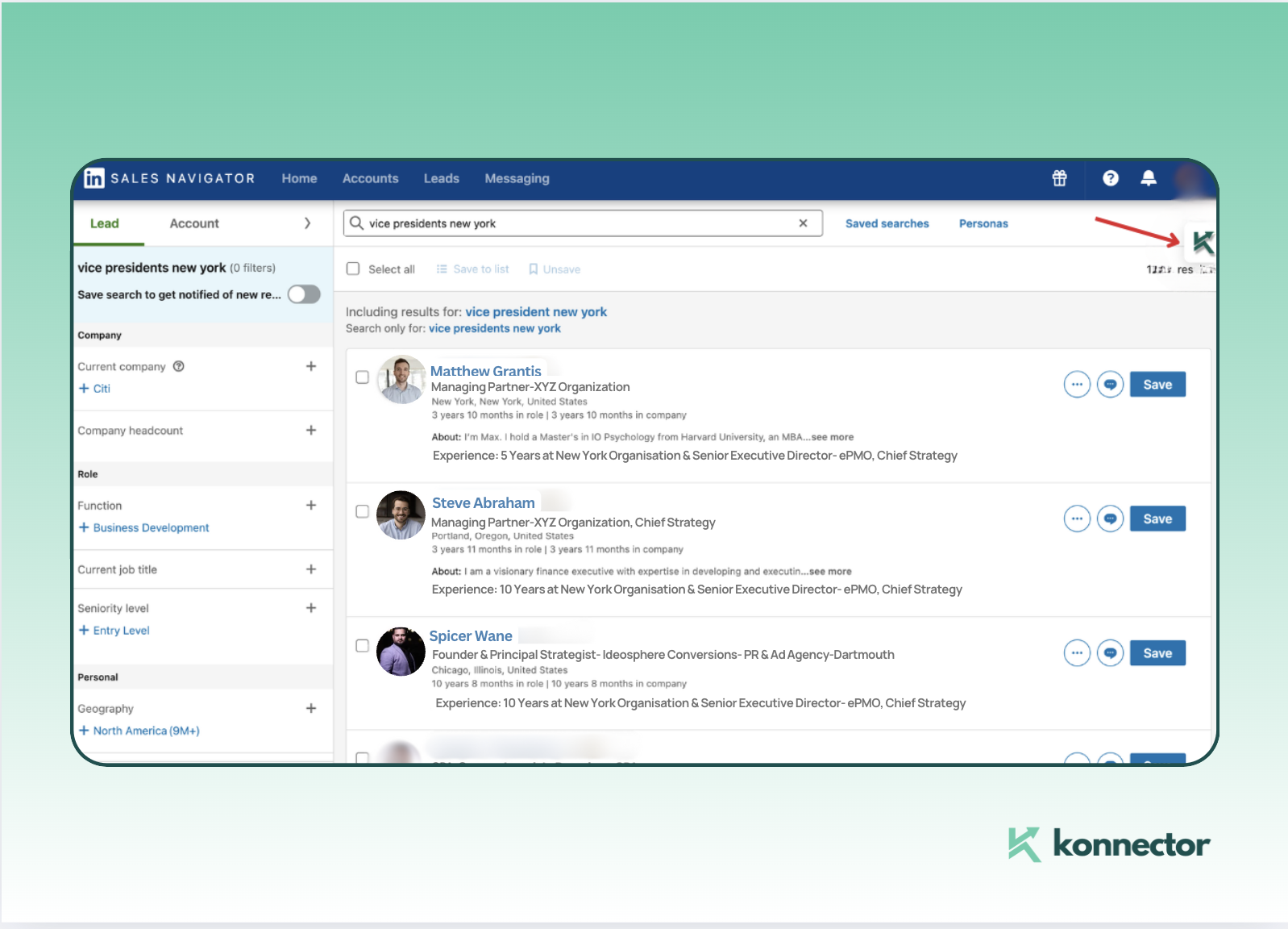Switch to the Lead tab
Image resolution: width=1288 pixels, height=929 pixels.
[x=105, y=223]
